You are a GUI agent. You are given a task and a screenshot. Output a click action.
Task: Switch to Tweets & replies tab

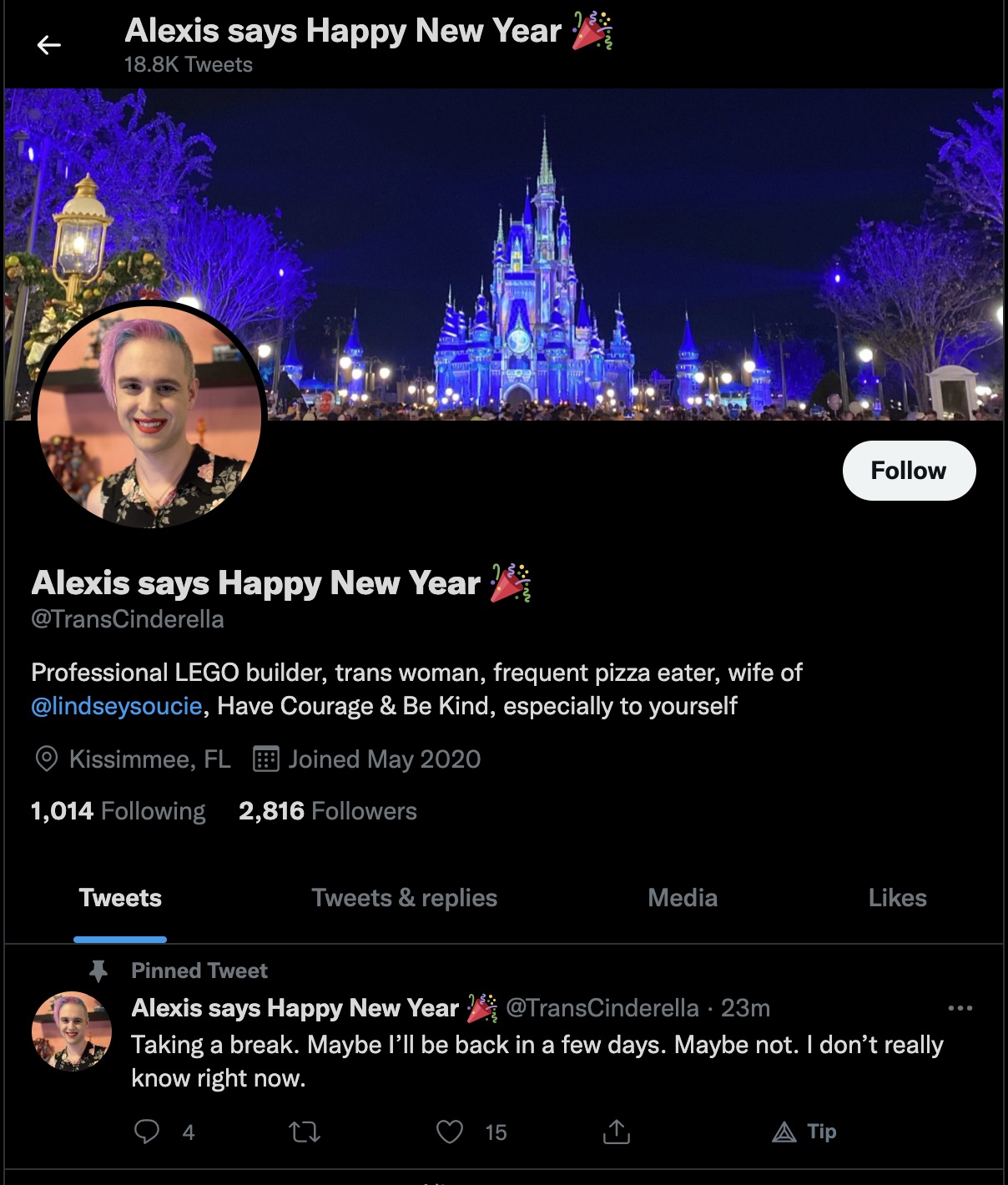(405, 898)
